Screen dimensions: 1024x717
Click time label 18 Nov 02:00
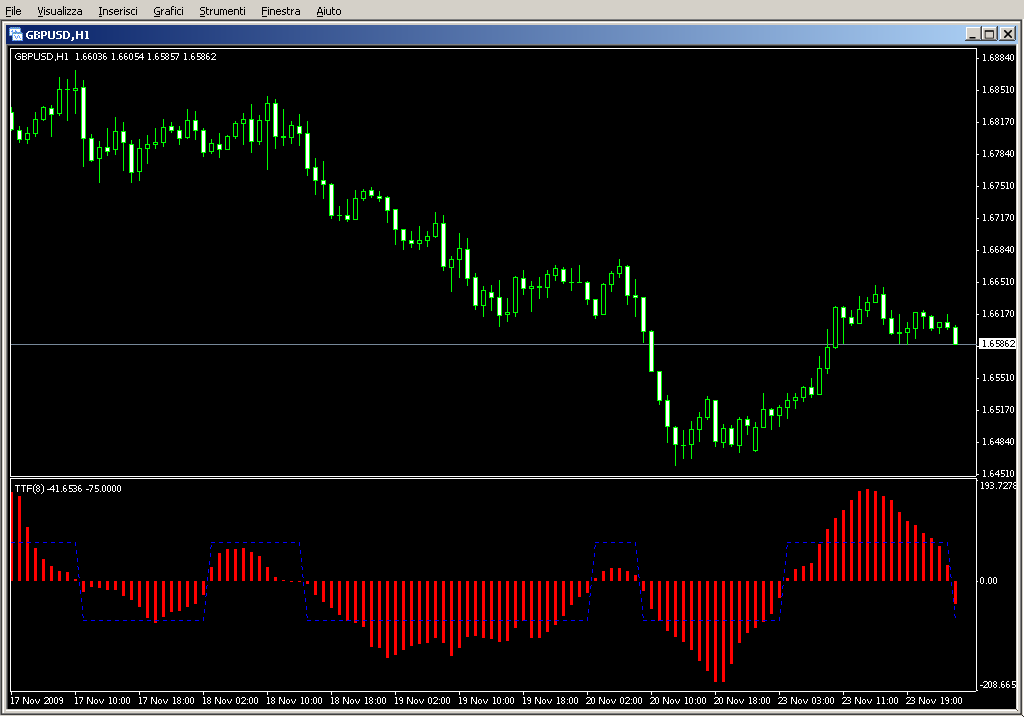(230, 701)
